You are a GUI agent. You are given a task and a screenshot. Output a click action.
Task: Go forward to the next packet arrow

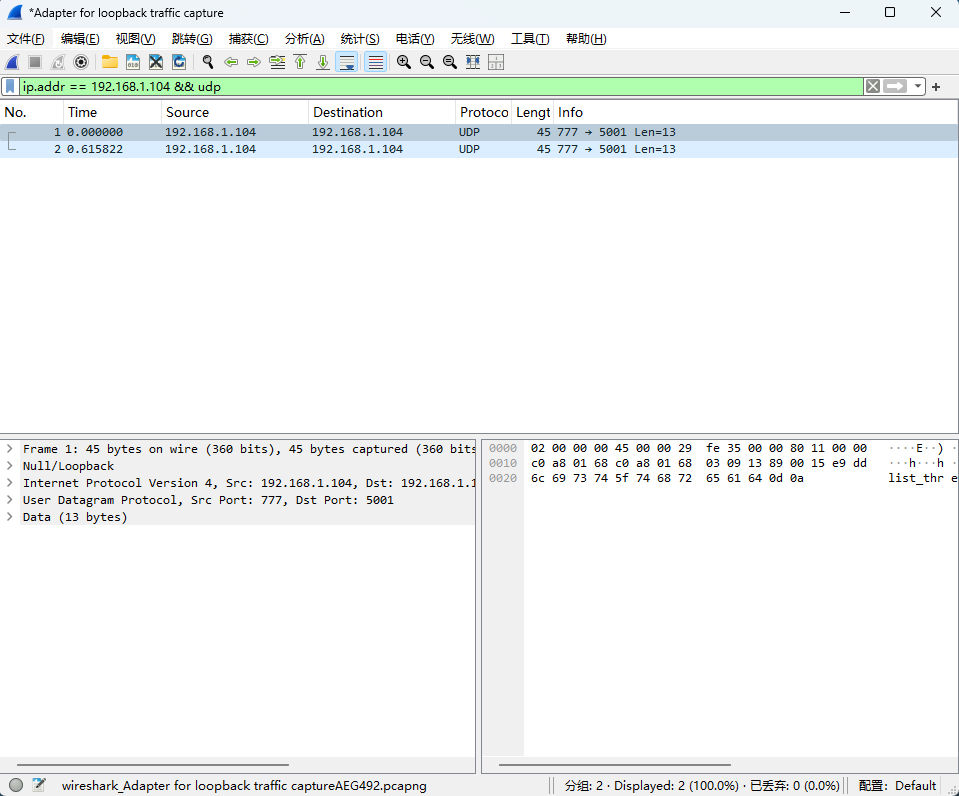(254, 62)
